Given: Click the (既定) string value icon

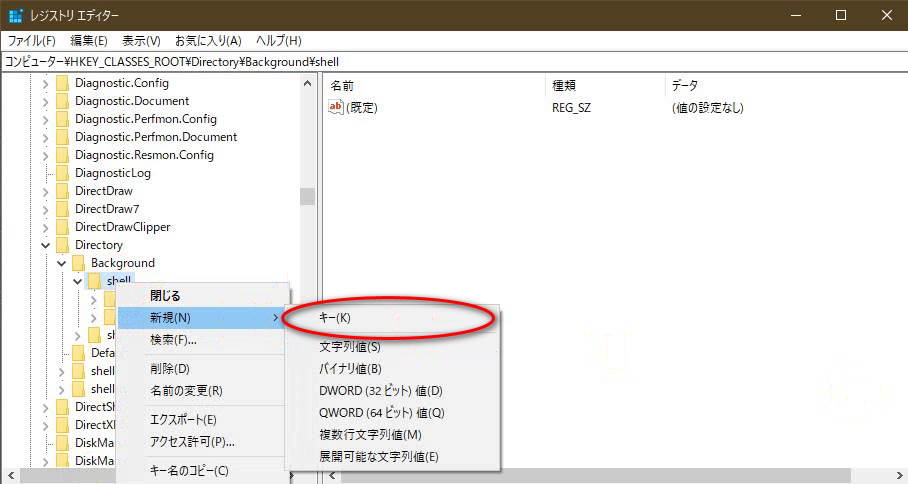Looking at the screenshot, I should [x=336, y=107].
